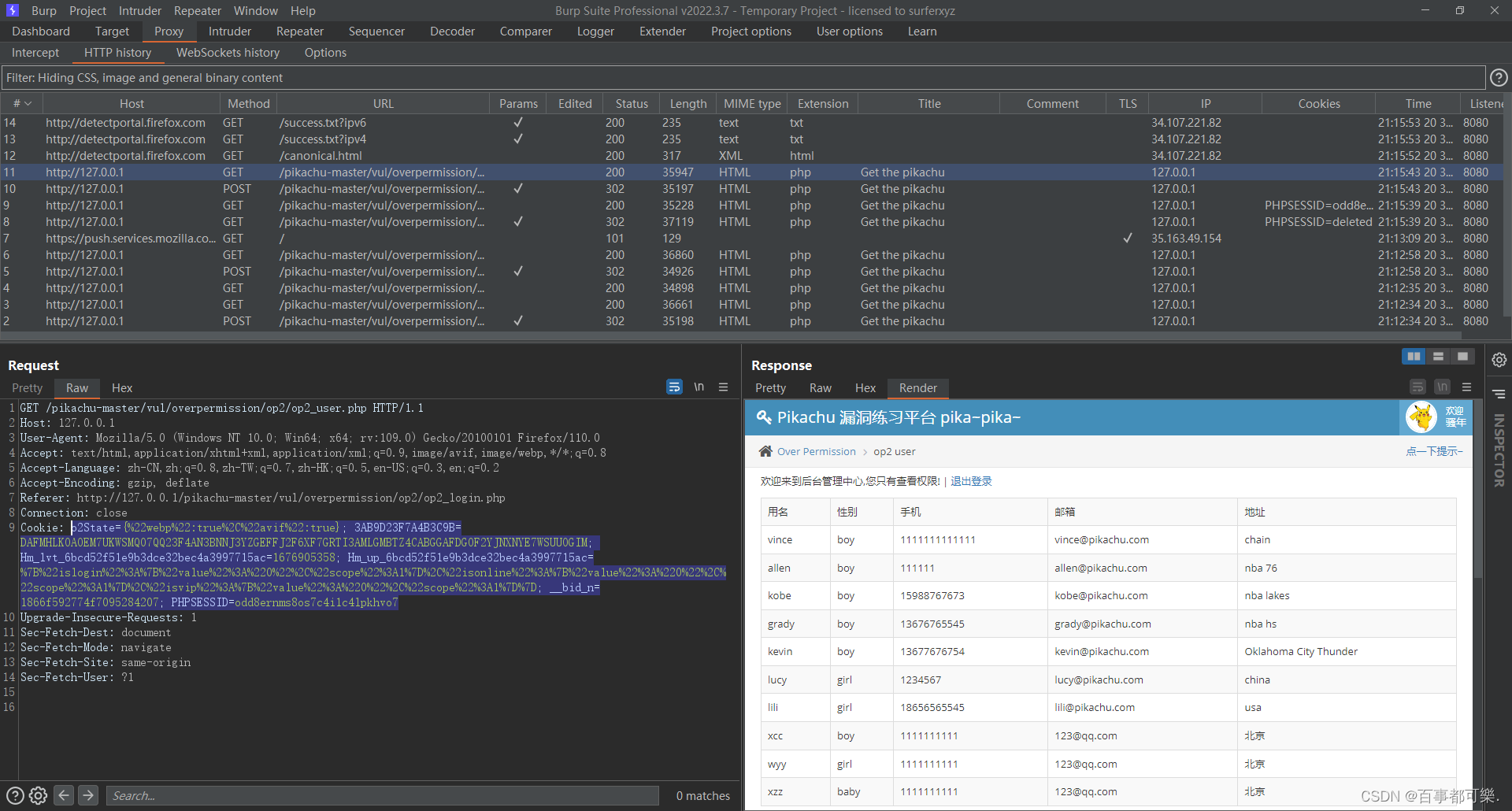The height and width of the screenshot is (811, 1512).
Task: Open WebSockets history sub-tab
Action: pyautogui.click(x=228, y=53)
